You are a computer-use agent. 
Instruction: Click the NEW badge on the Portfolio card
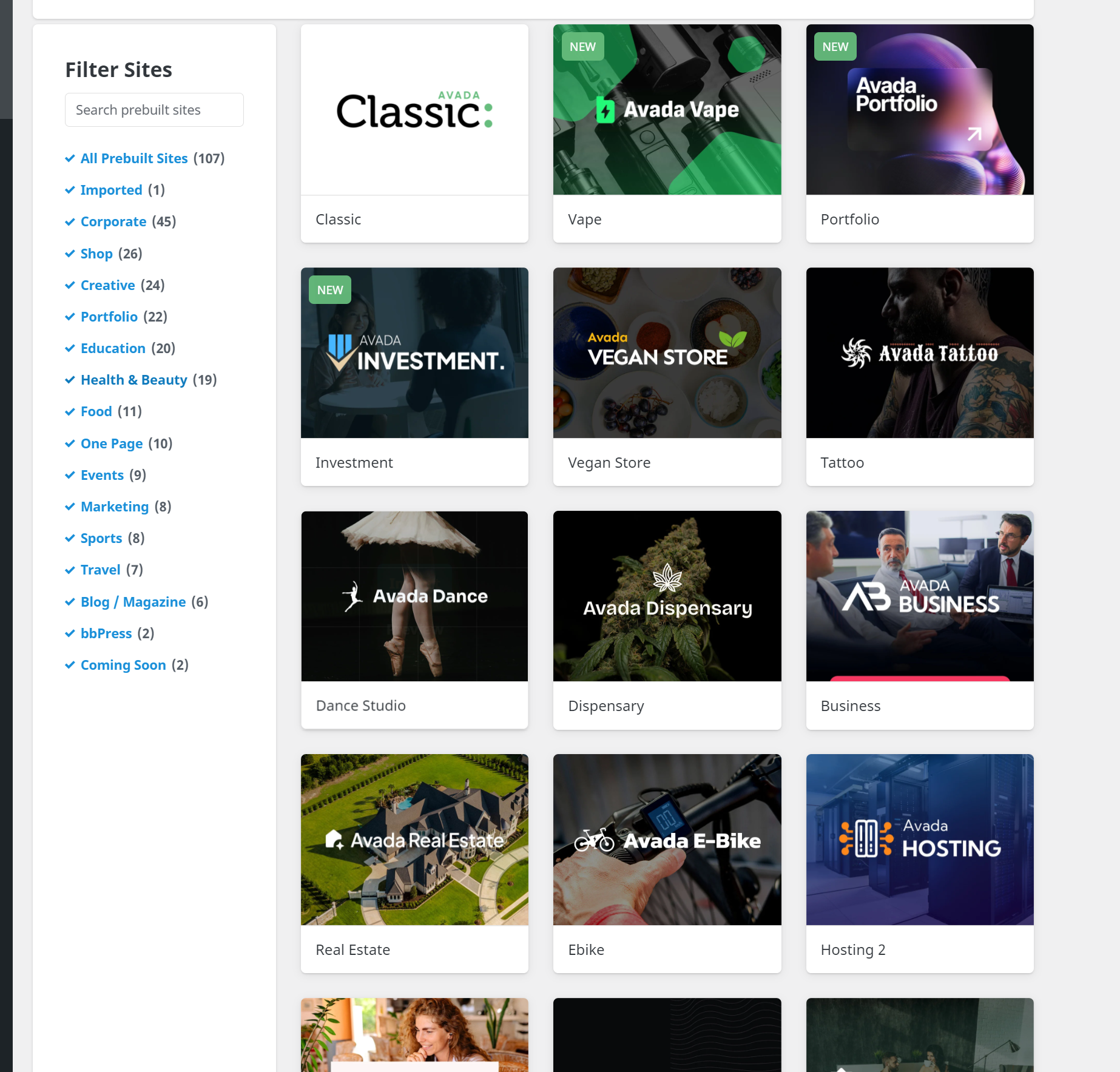coord(835,47)
